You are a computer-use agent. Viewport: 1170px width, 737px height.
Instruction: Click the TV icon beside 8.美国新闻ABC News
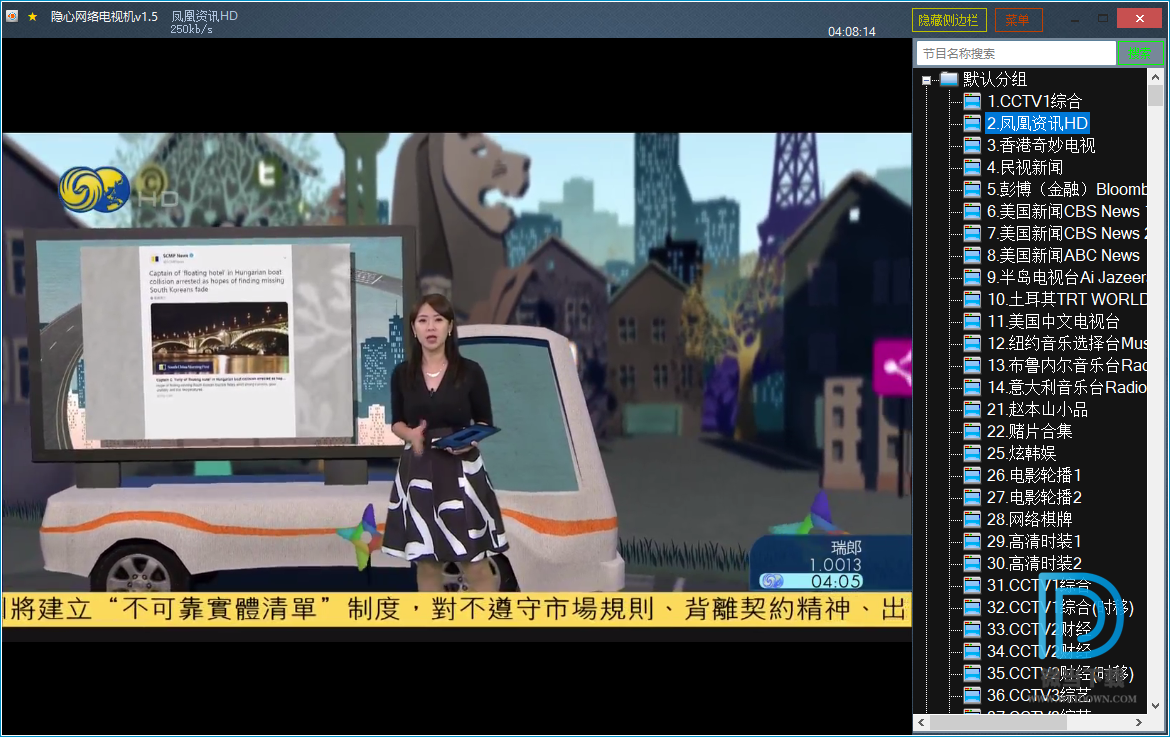[x=972, y=255]
